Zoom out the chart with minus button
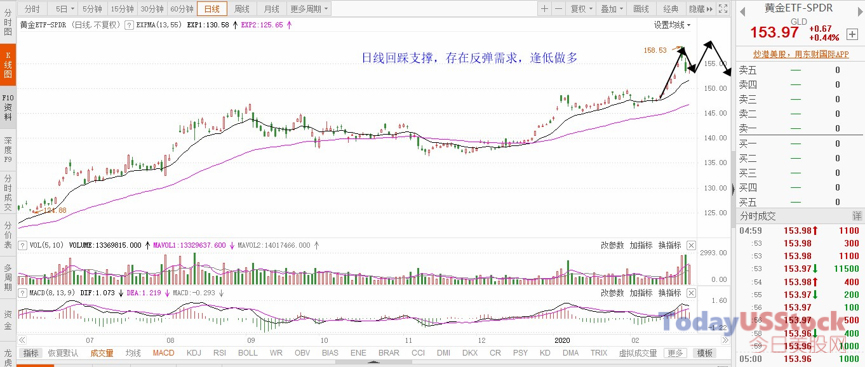This screenshot has width=865, height=367. coord(558,8)
